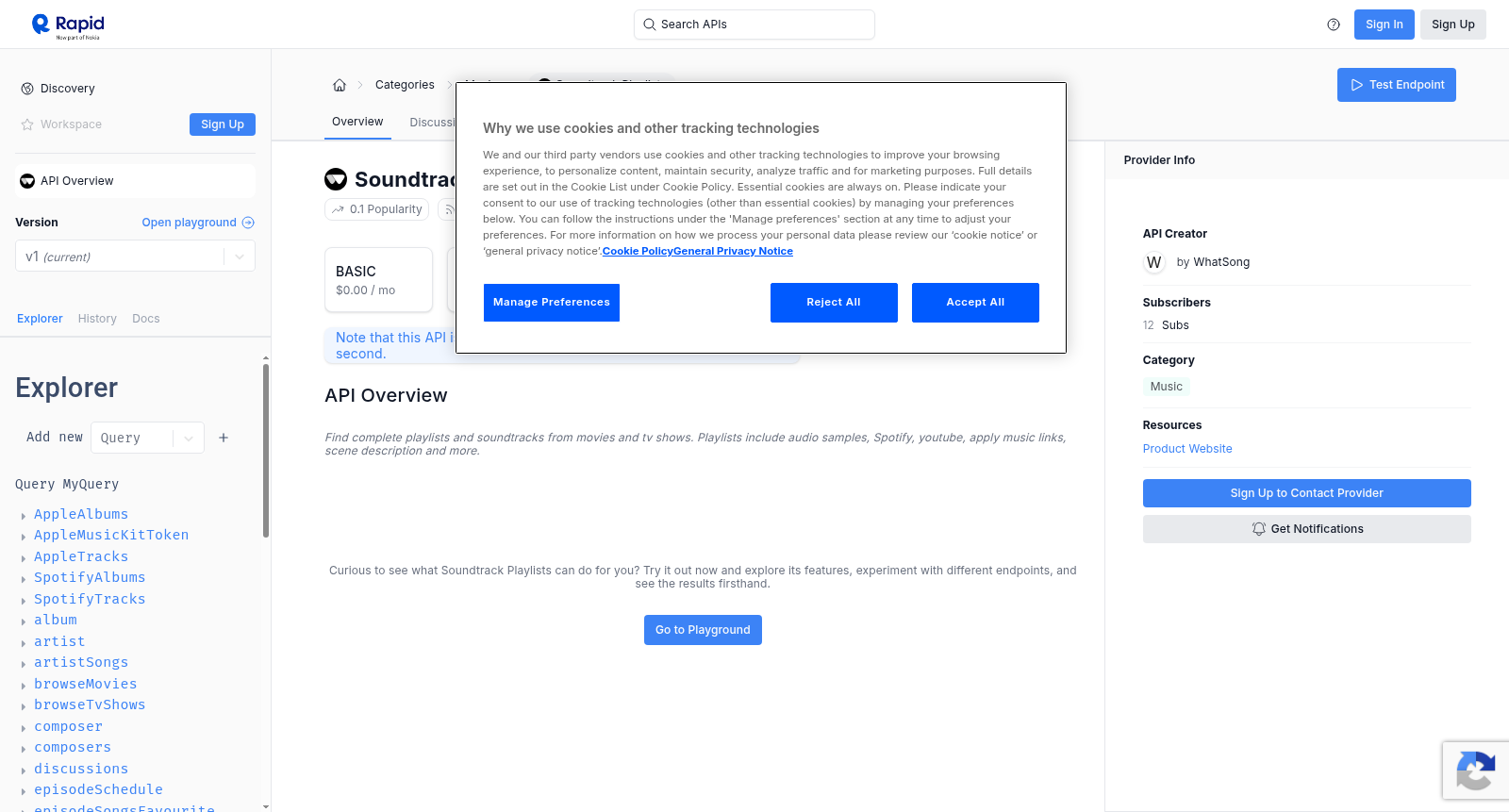This screenshot has height=812, width=1509.
Task: Click Get Notifications button
Action: 1306,529
